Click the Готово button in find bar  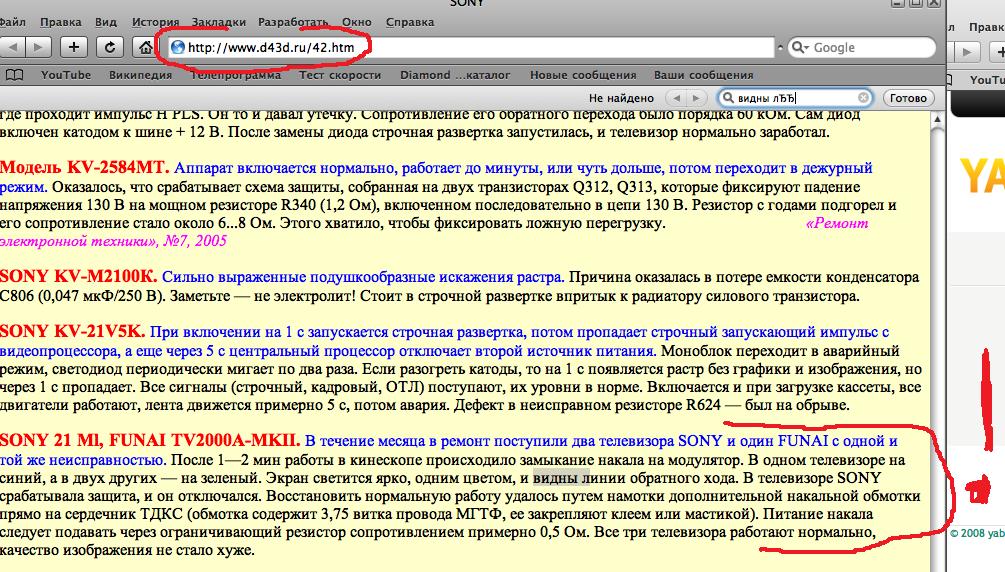point(908,98)
